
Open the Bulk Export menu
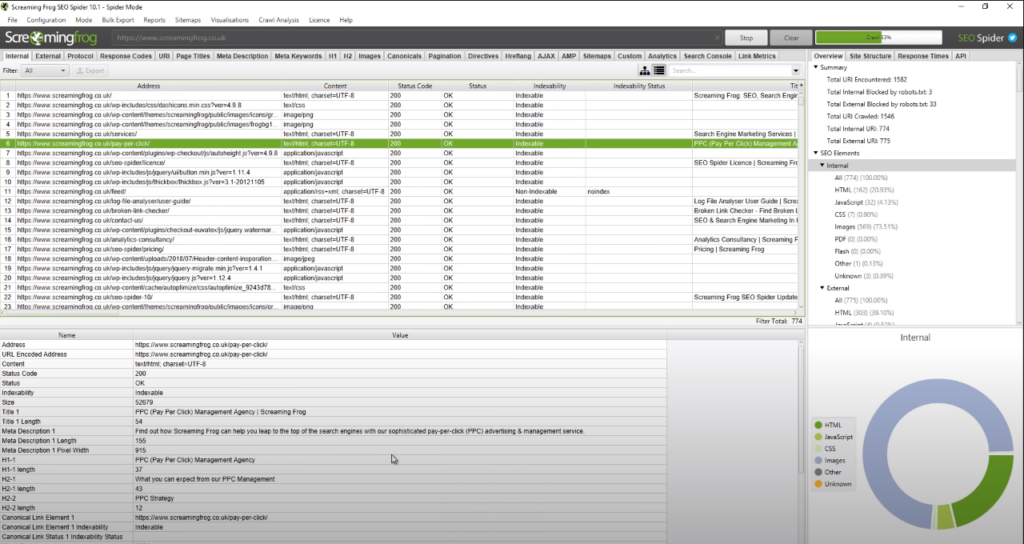pyautogui.click(x=118, y=20)
